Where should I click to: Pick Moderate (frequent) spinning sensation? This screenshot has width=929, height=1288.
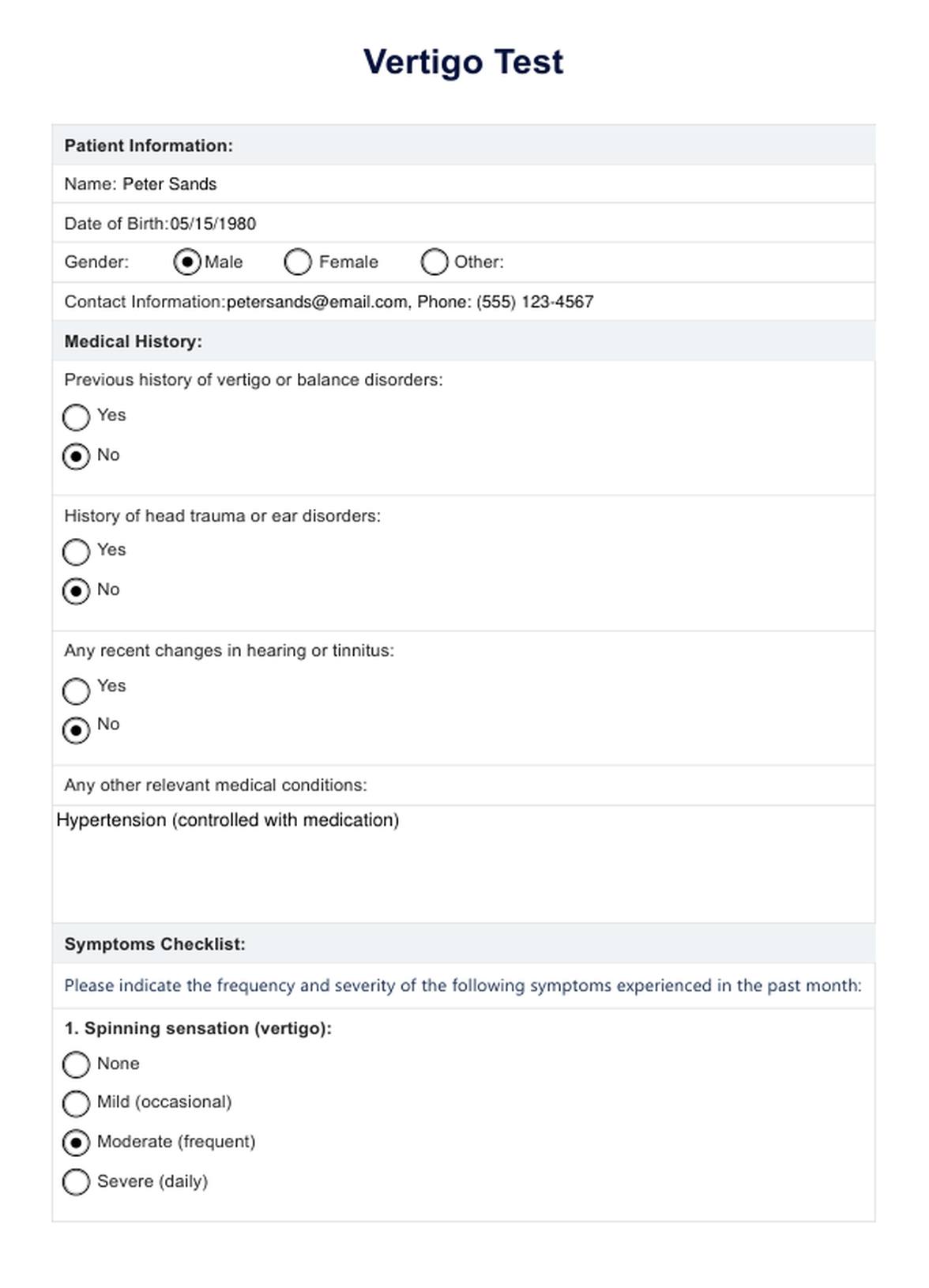pos(76,1143)
